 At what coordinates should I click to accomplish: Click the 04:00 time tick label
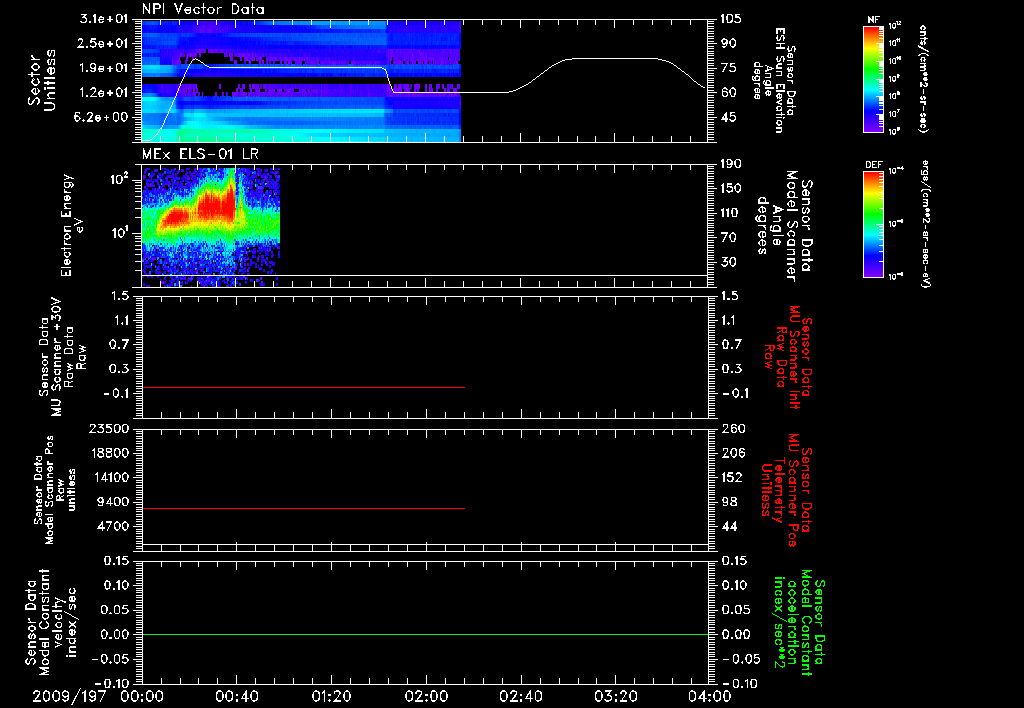710,696
